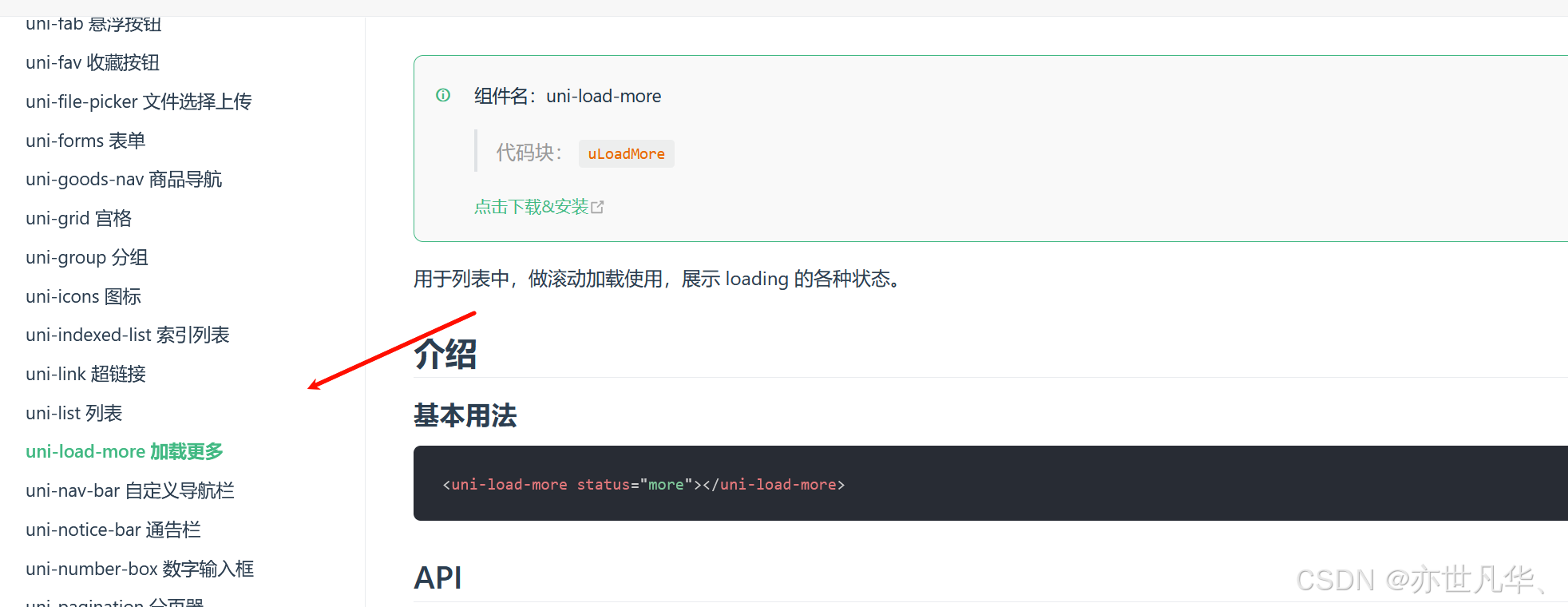1568x607 pixels.
Task: Click the description line about loading 的各种状态
Action: [x=659, y=279]
